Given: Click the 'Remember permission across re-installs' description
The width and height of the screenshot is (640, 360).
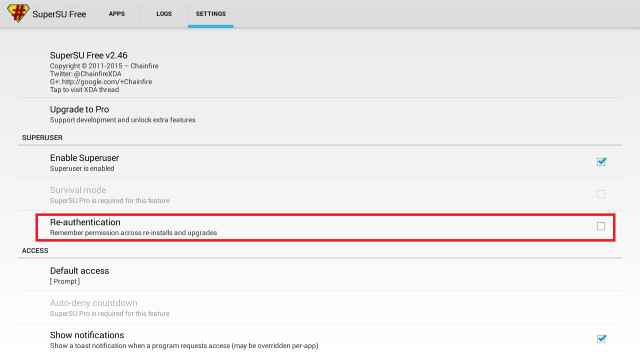Looking at the screenshot, I should (x=133, y=233).
